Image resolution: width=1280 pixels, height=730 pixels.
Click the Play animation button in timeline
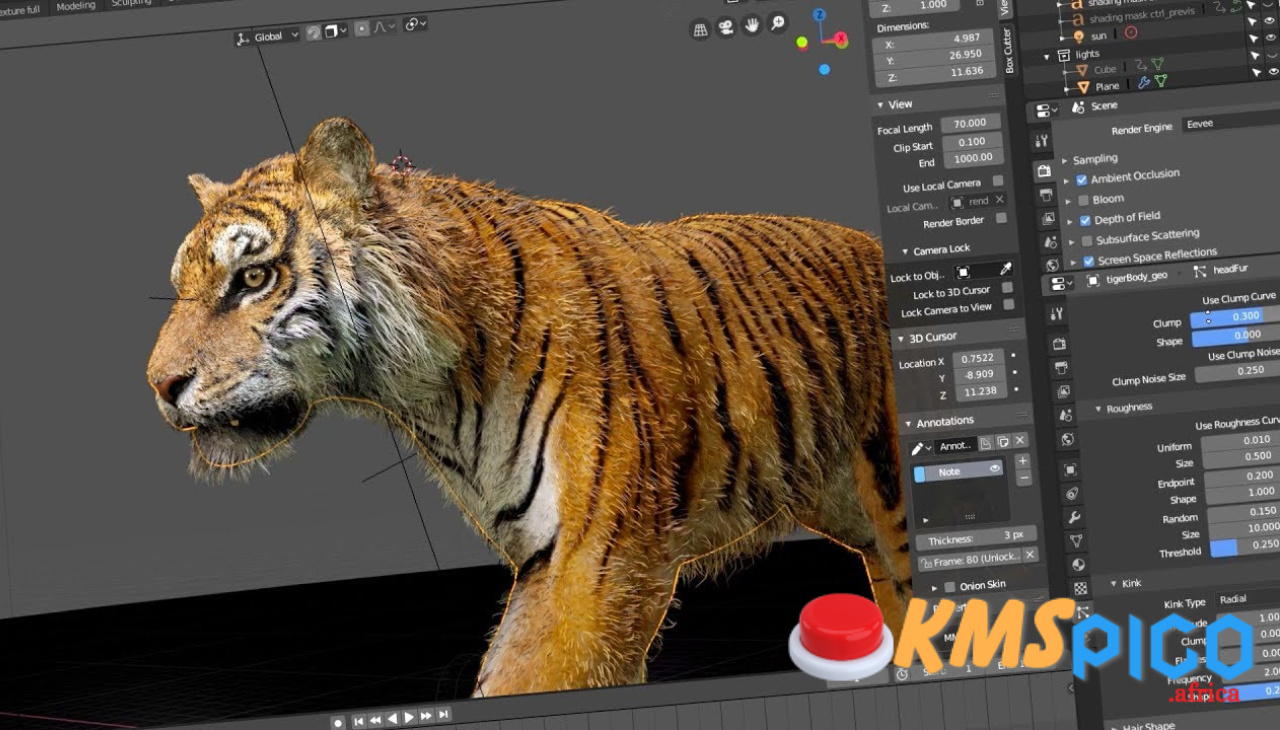(x=409, y=718)
